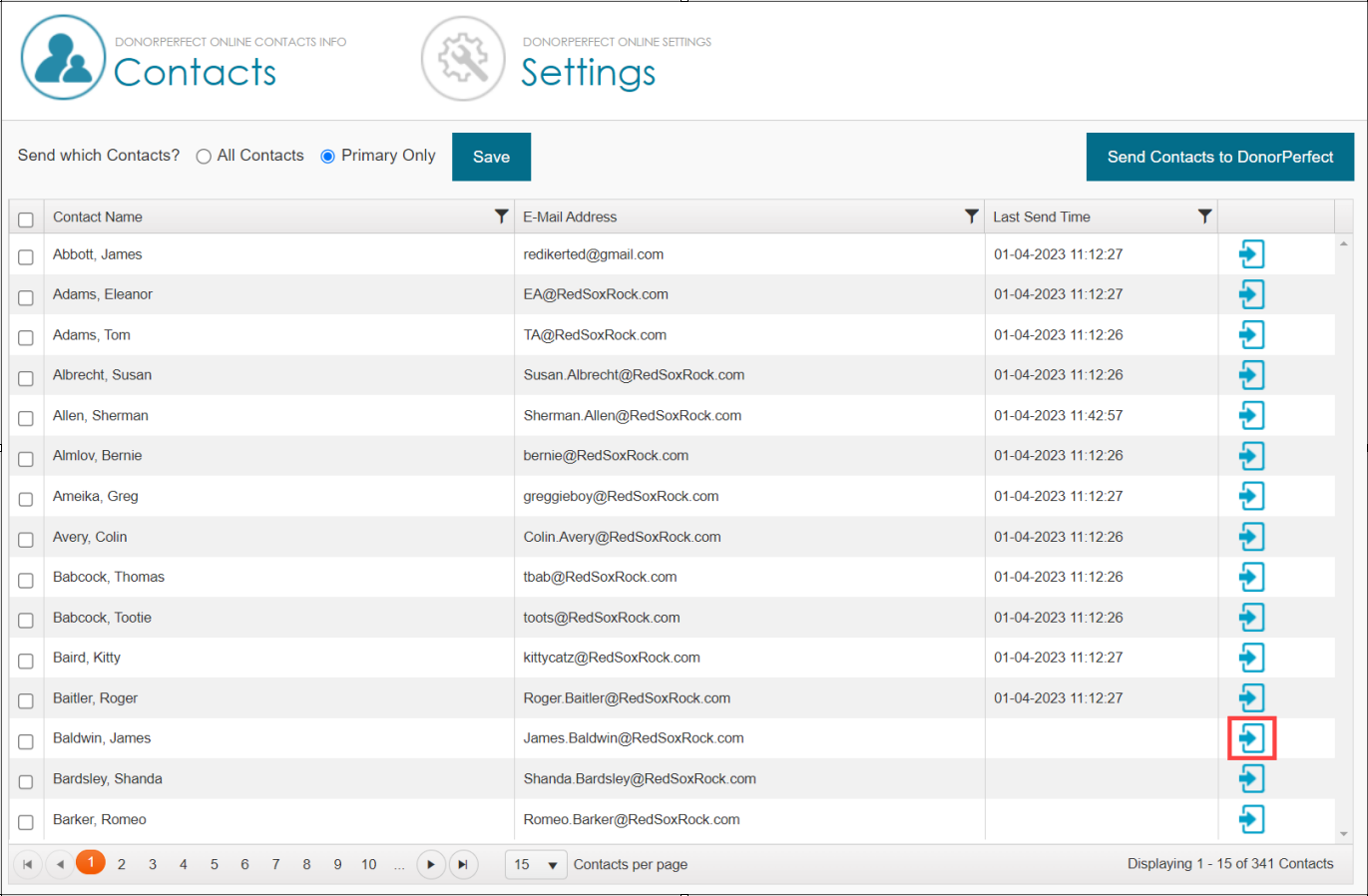The image size is (1368, 896).
Task: Go to next page of contacts
Action: (430, 864)
